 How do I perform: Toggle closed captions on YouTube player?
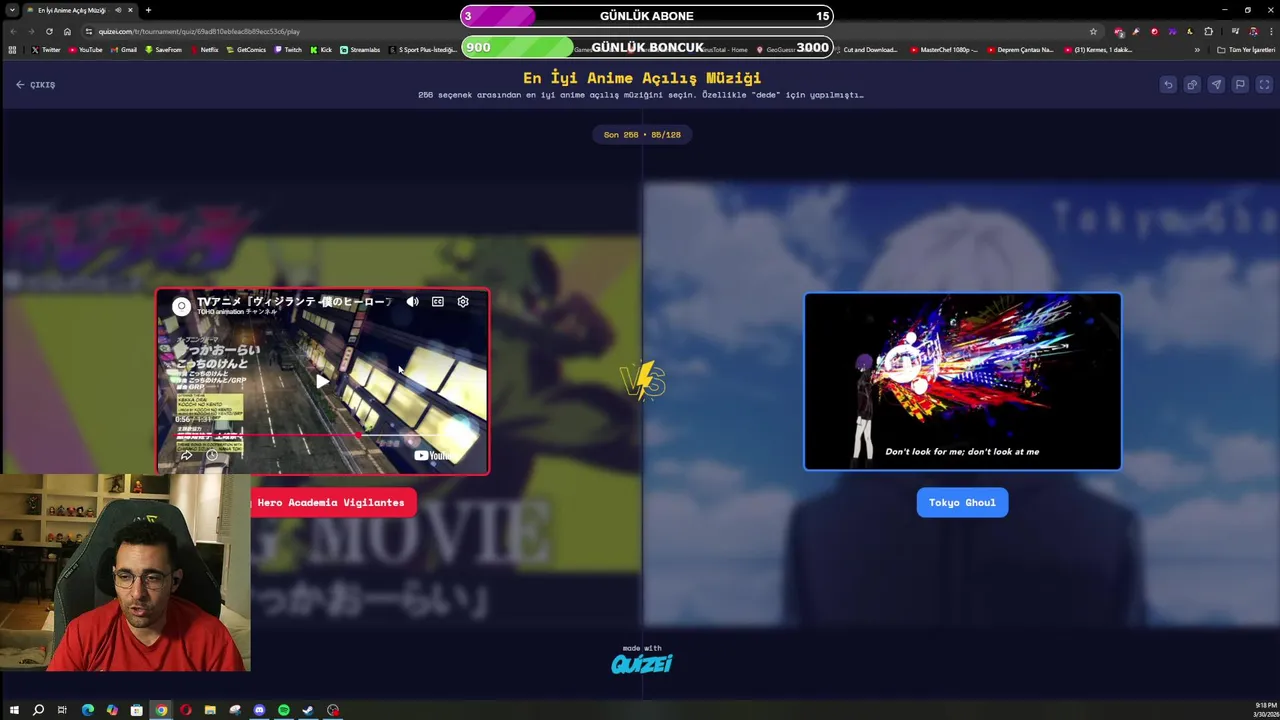pos(437,302)
